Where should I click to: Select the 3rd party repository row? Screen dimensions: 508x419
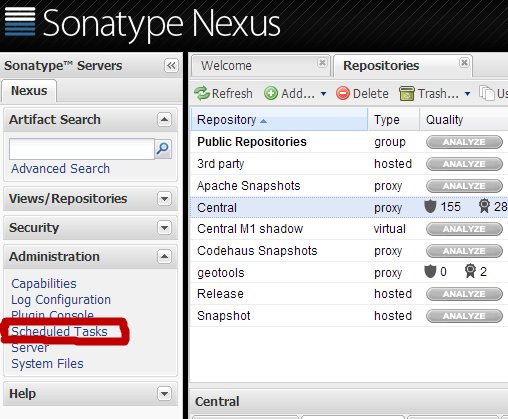click(x=349, y=164)
